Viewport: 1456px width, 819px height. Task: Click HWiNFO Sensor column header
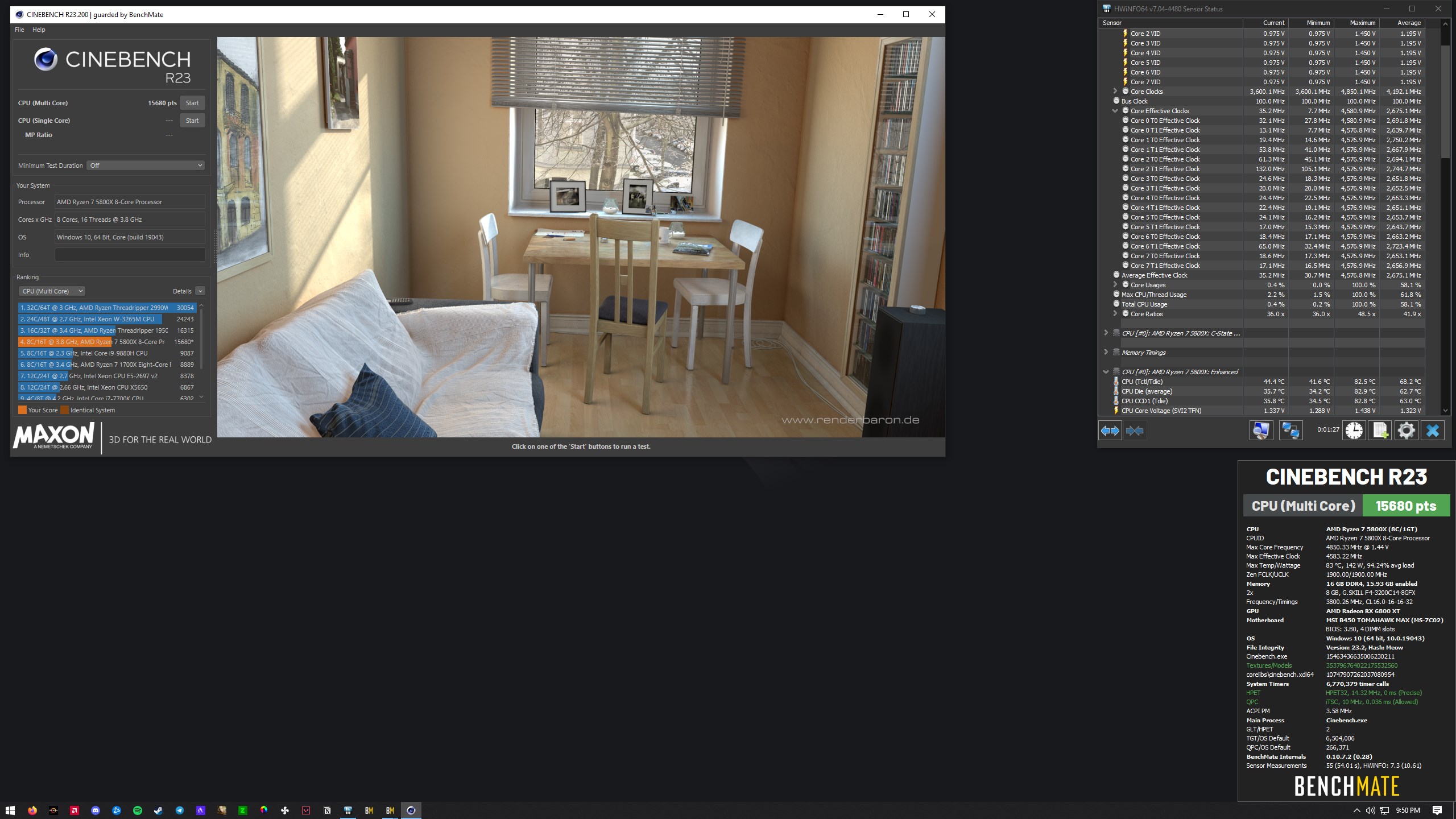(1170, 23)
